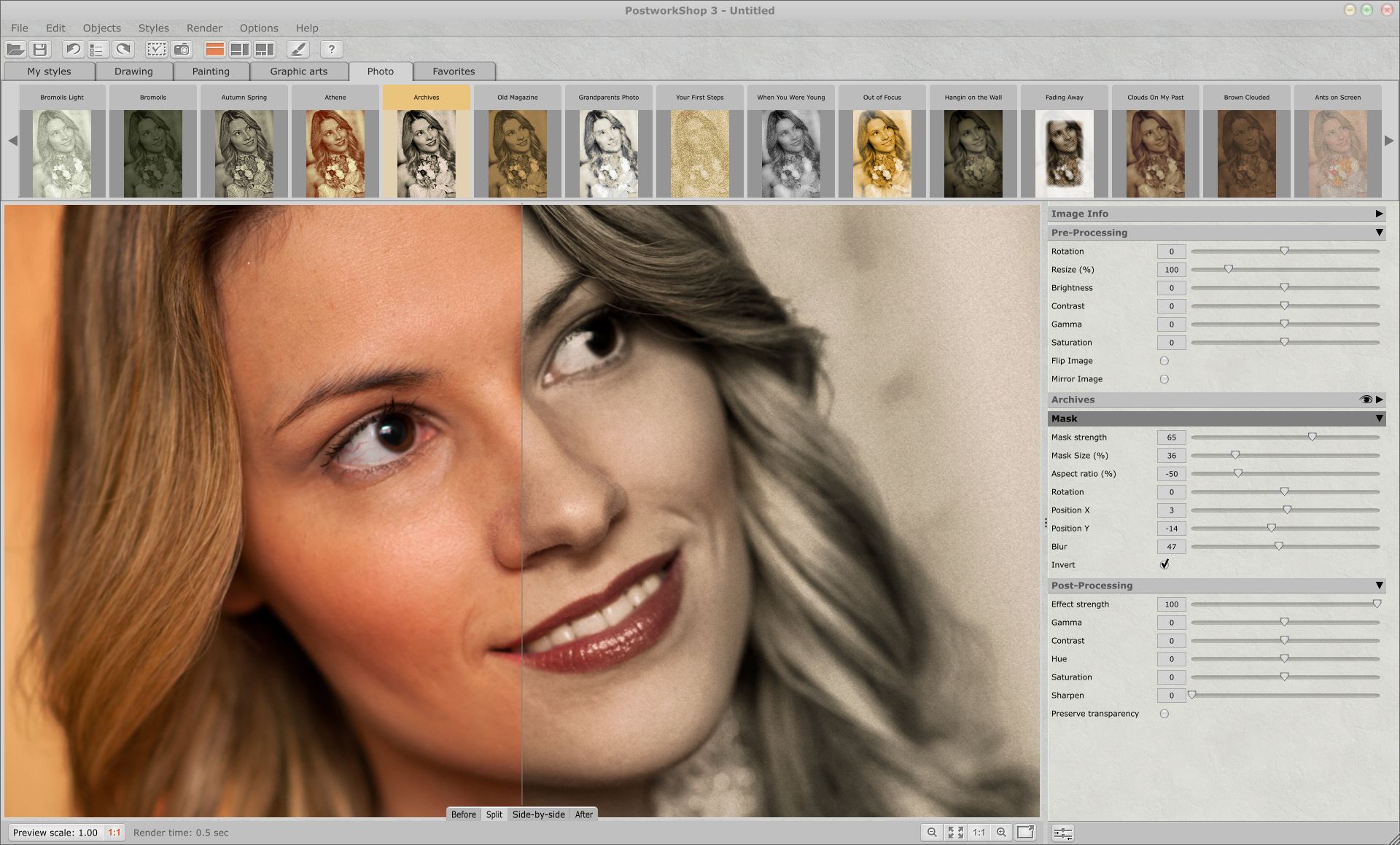Drag the Mask strength slider value

pyautogui.click(x=1313, y=437)
